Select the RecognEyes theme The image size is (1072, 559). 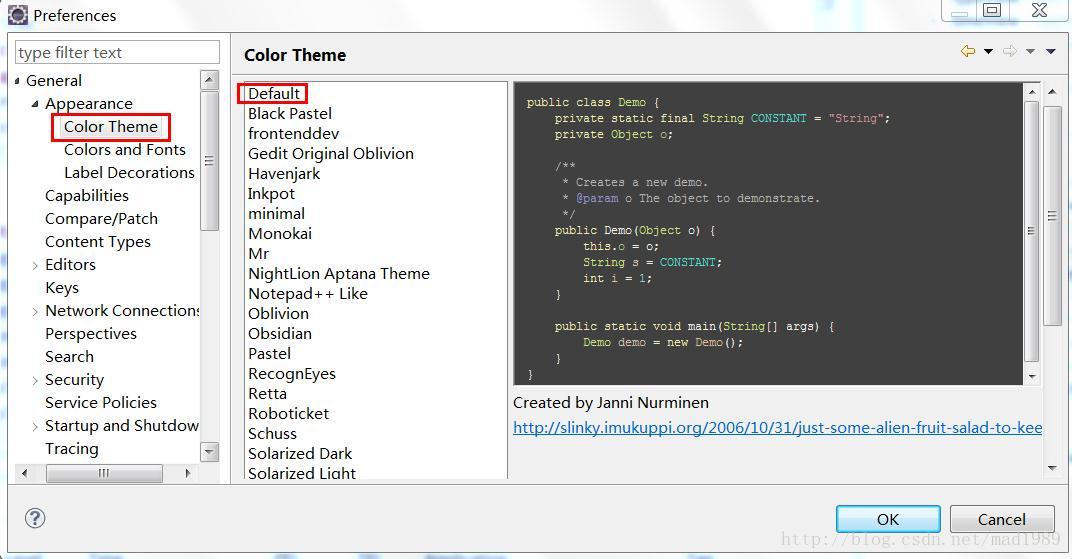(x=292, y=374)
